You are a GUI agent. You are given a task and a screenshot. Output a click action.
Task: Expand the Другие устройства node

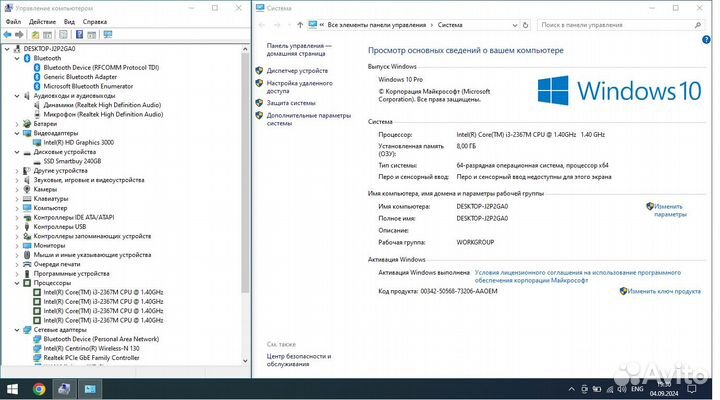pyautogui.click(x=17, y=171)
